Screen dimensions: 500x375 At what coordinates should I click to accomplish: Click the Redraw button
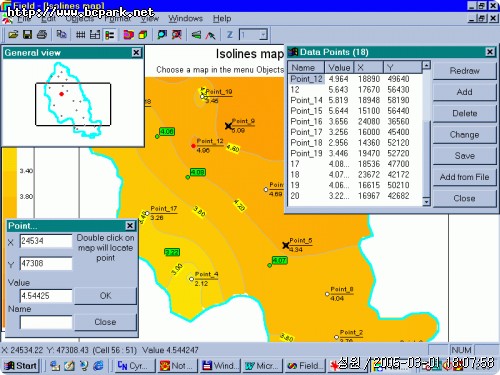464,71
